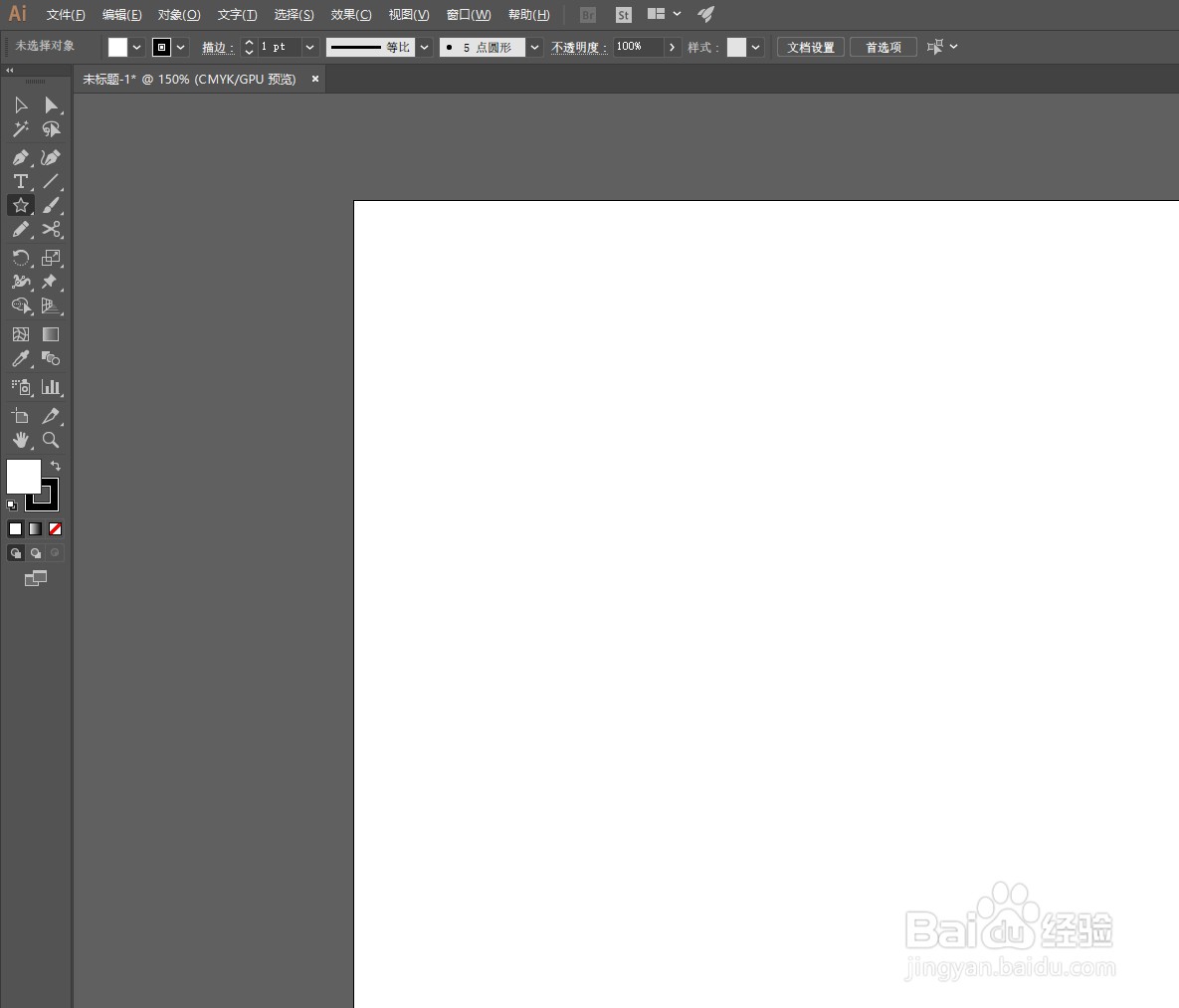Change screen mode at toolbox bottom
Screen dimensions: 1179x1008
(36, 578)
